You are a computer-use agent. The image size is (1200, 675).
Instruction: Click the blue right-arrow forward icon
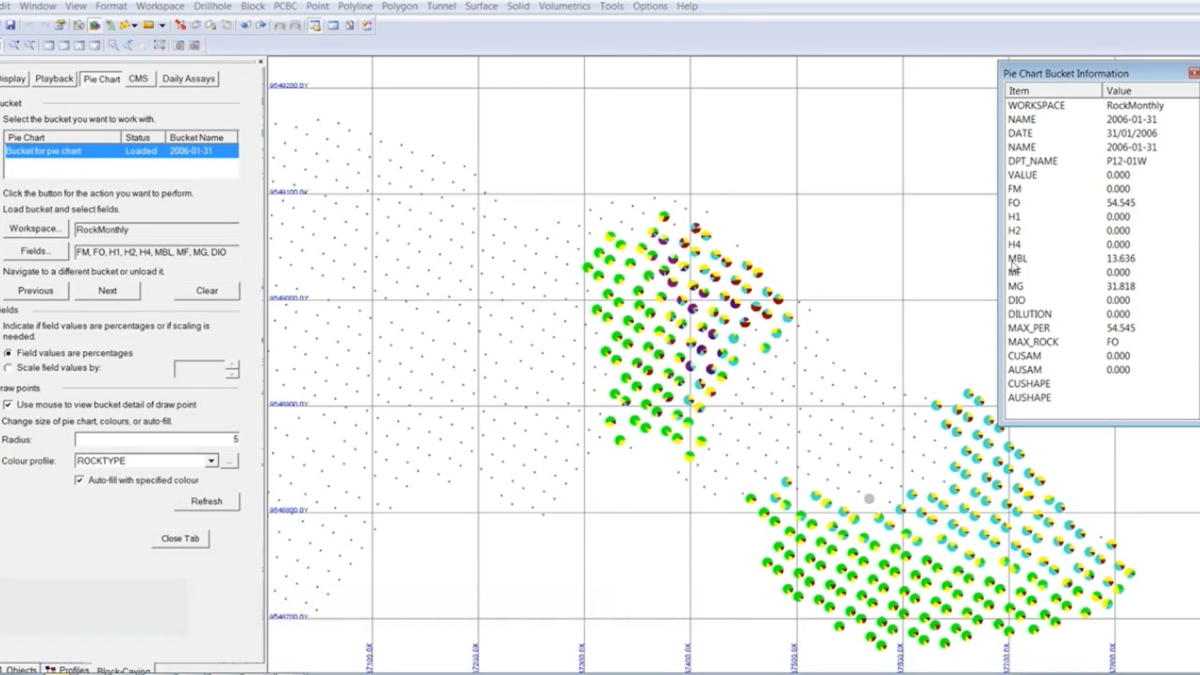point(261,25)
